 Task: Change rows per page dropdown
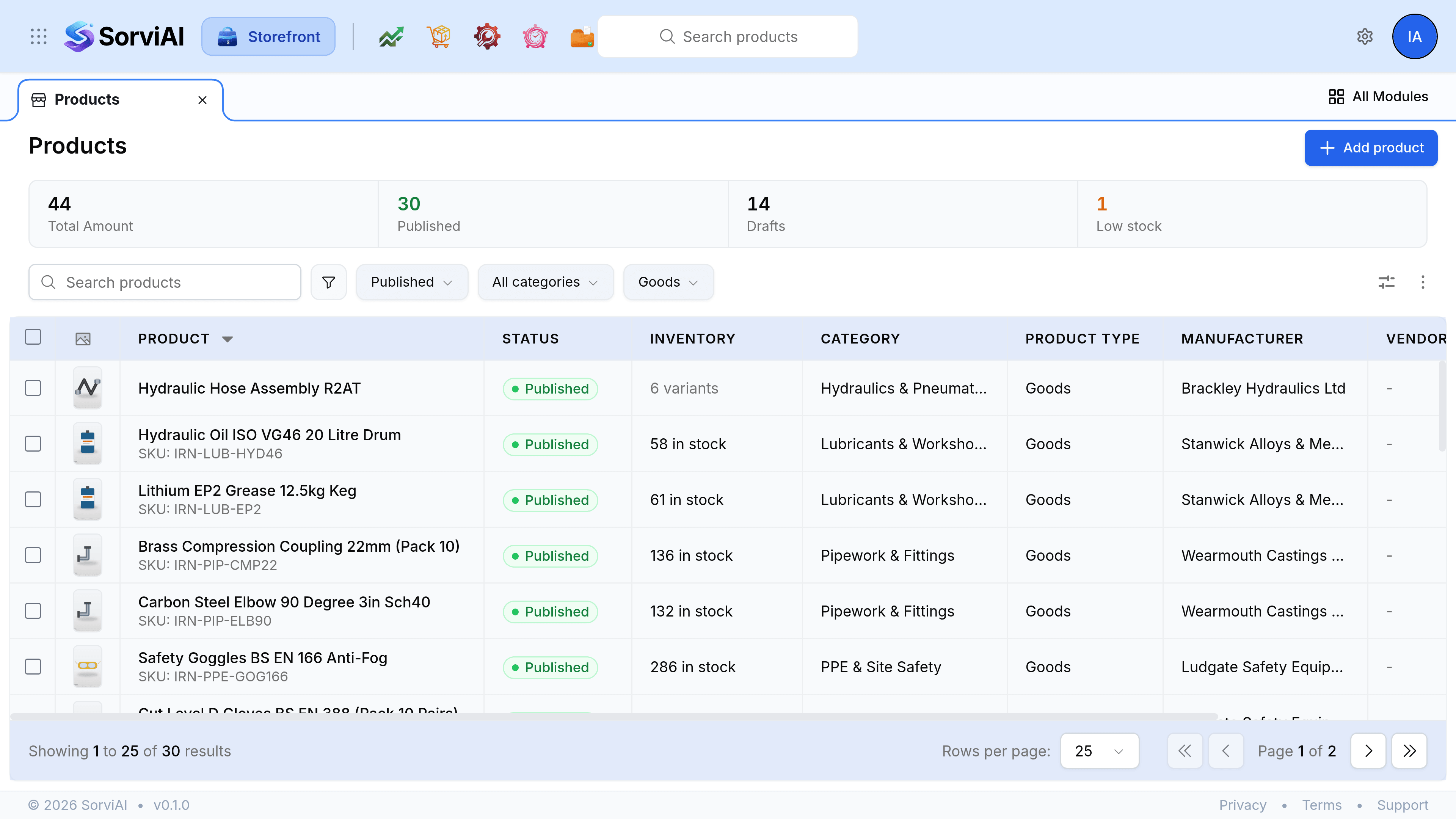tap(1099, 751)
